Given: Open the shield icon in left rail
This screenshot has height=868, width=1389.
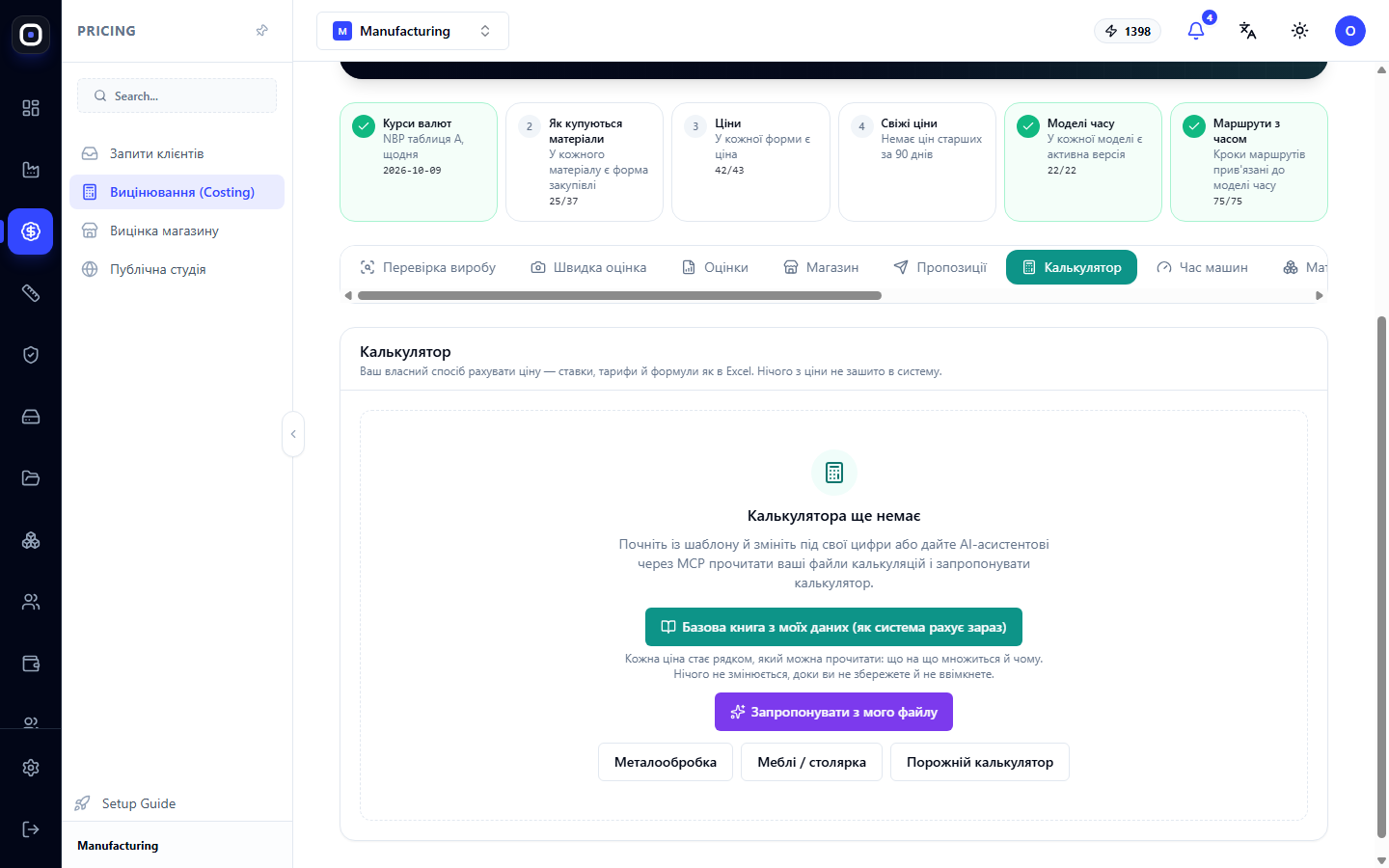Looking at the screenshot, I should pos(31,355).
